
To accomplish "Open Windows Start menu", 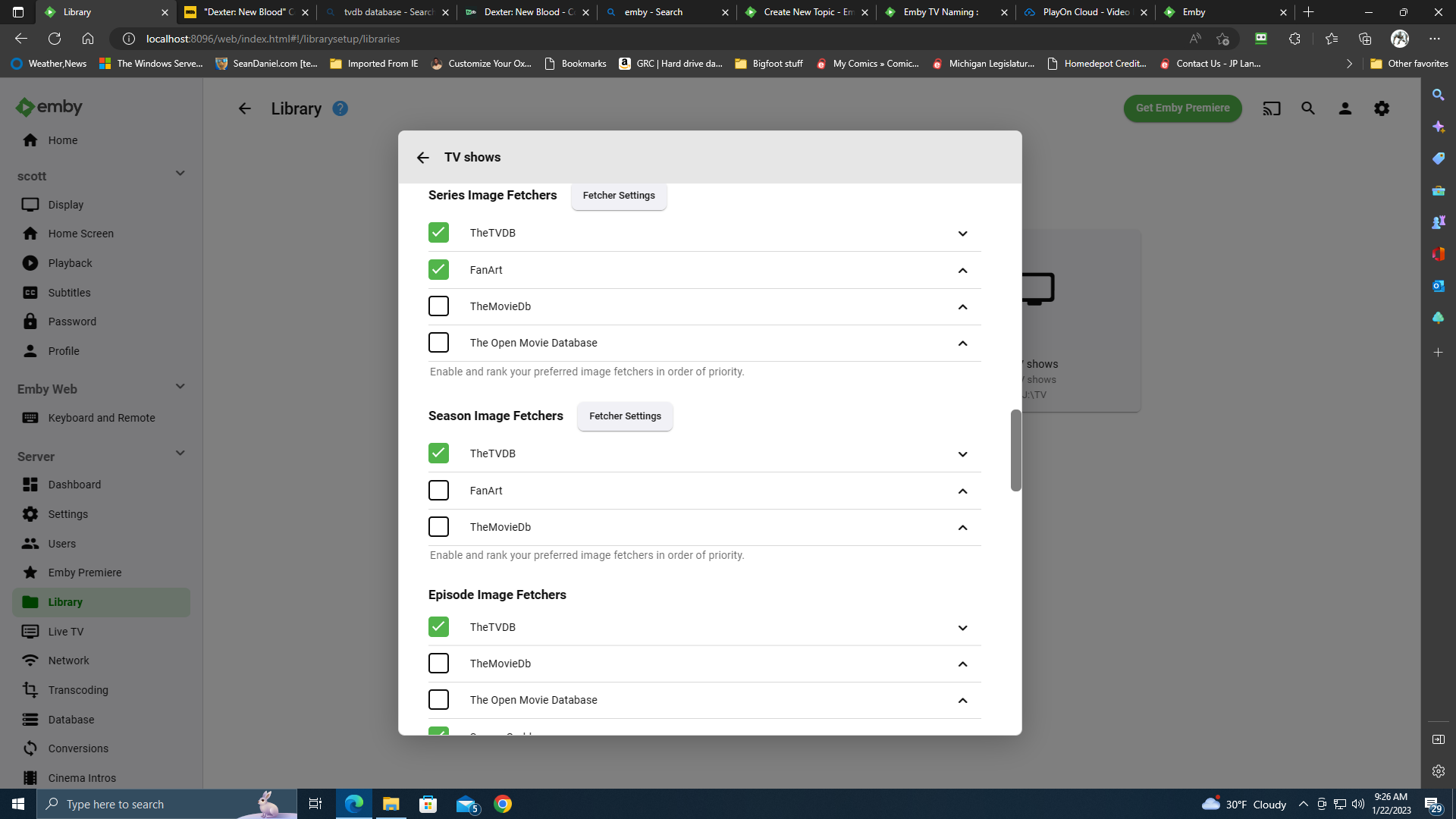I will coord(18,804).
